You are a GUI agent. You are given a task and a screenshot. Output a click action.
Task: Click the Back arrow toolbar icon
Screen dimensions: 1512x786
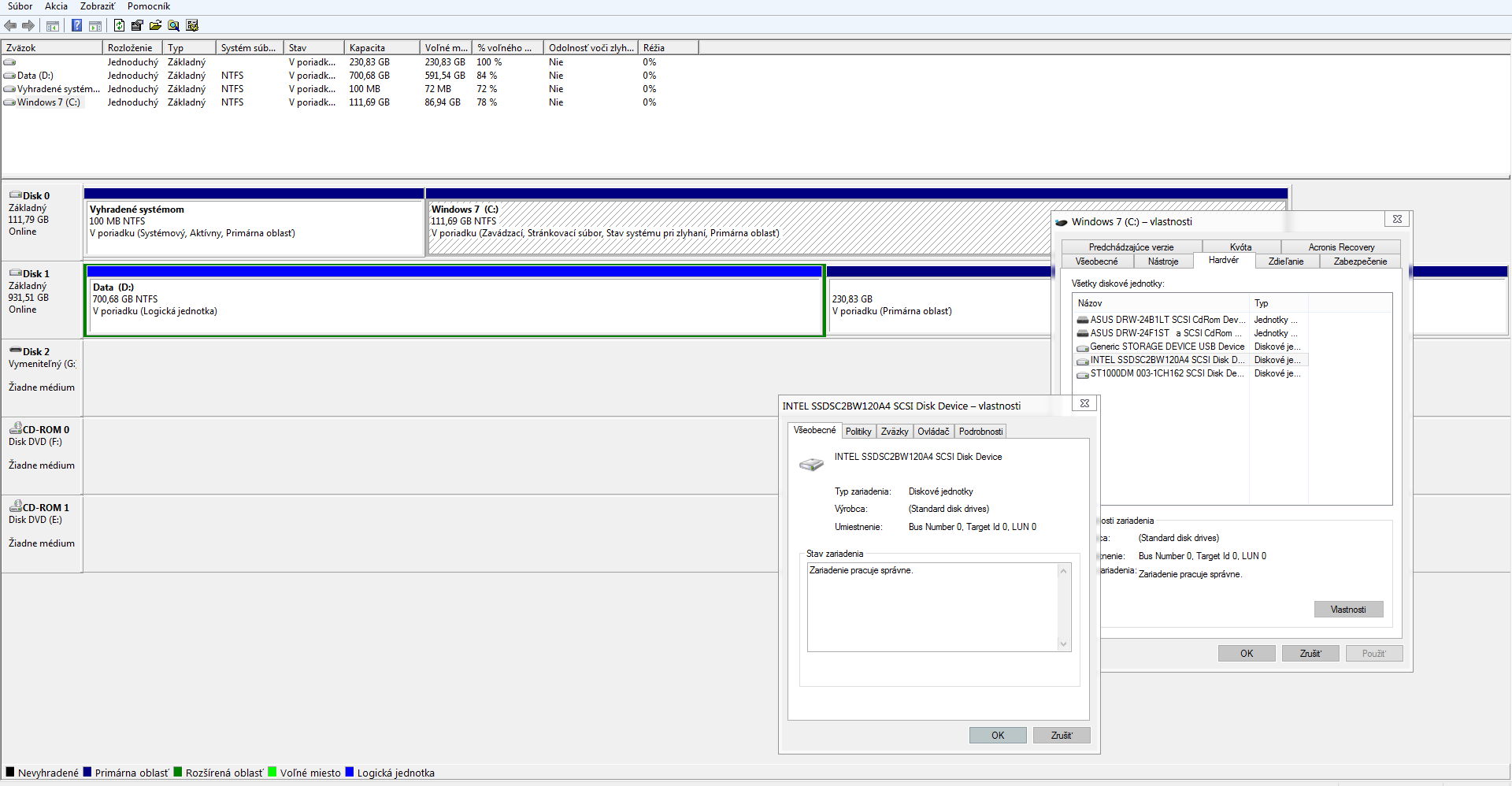[10, 26]
